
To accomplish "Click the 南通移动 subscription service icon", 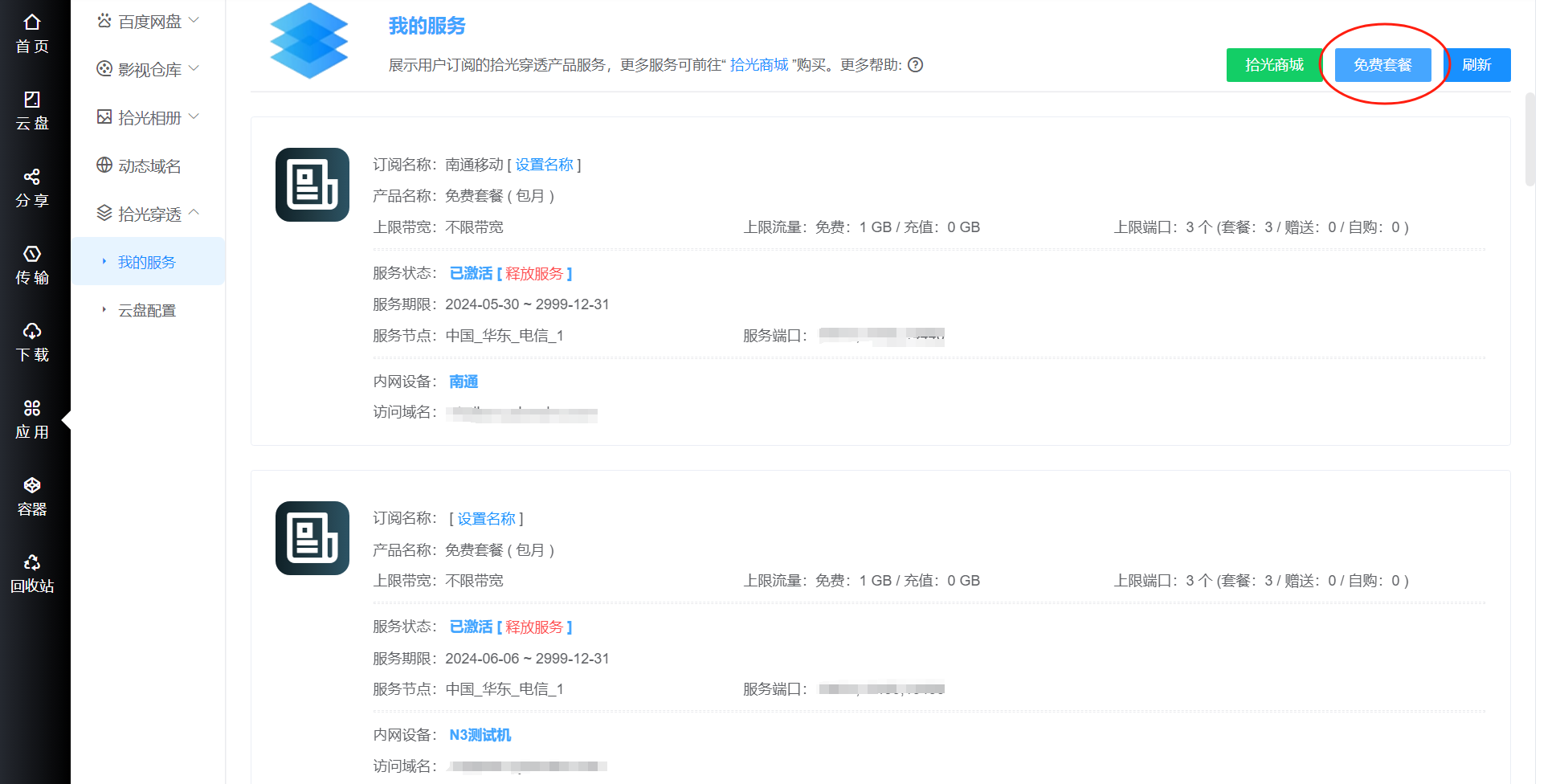I will (312, 185).
